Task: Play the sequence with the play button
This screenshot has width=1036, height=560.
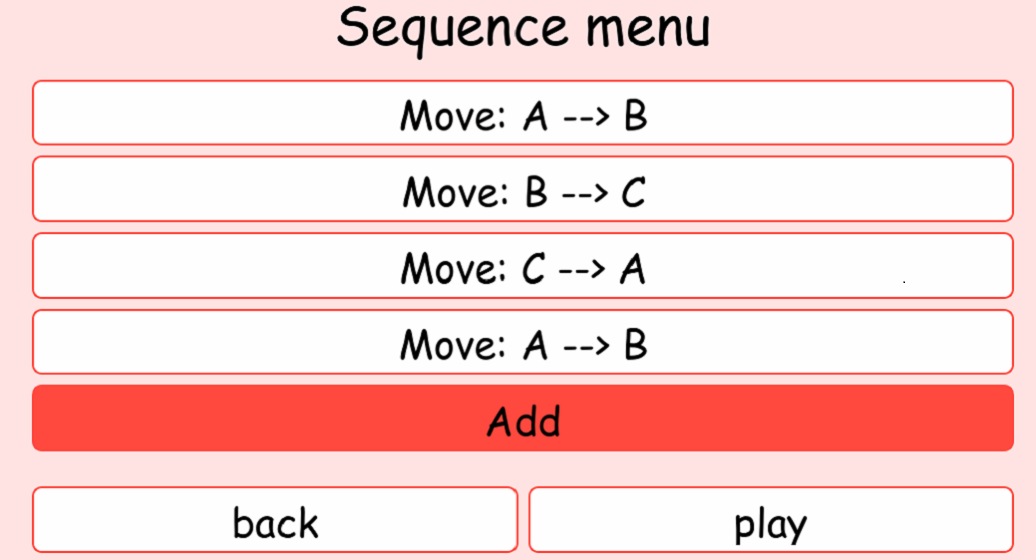Action: 770,521
